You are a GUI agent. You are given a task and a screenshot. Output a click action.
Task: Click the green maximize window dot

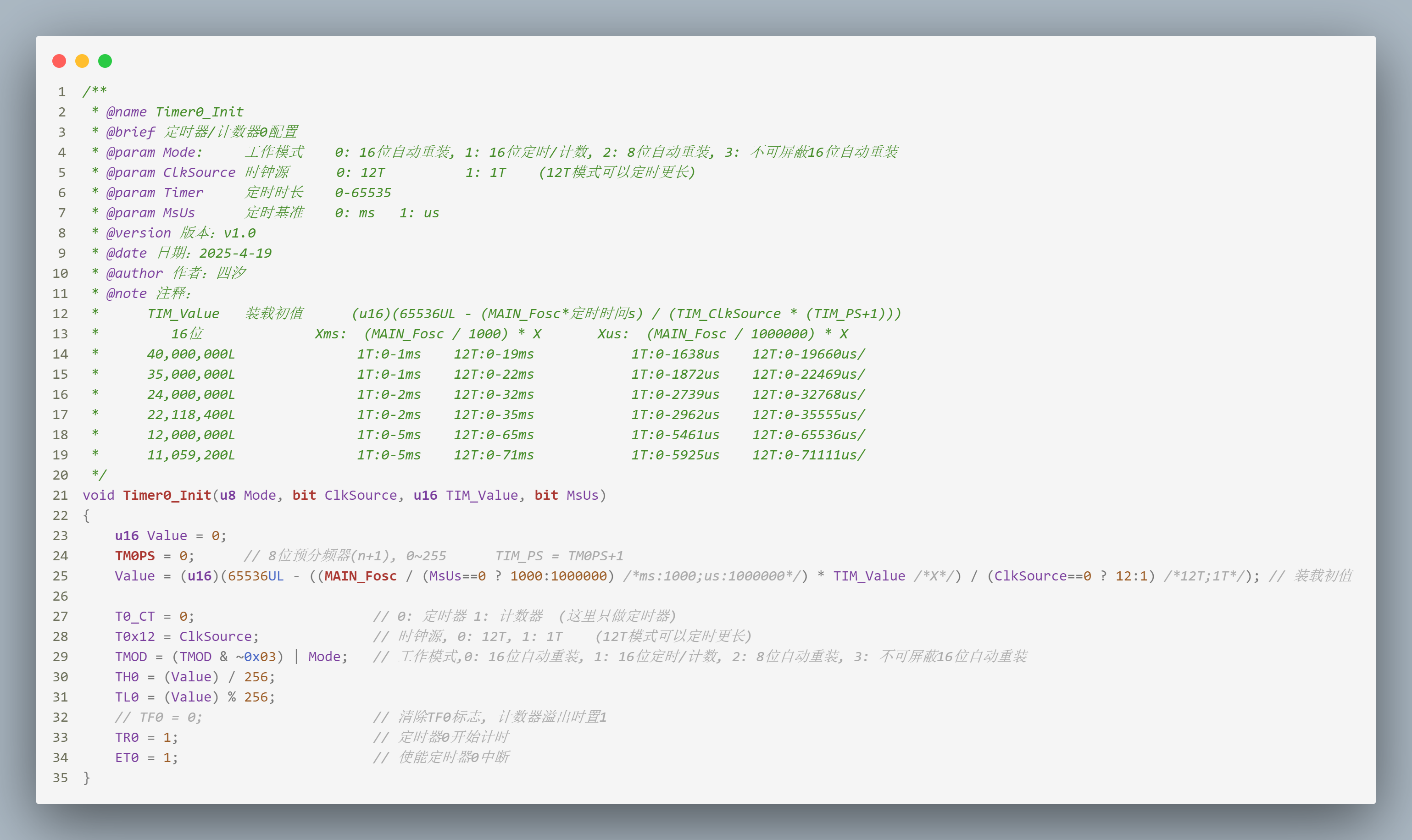pos(106,61)
